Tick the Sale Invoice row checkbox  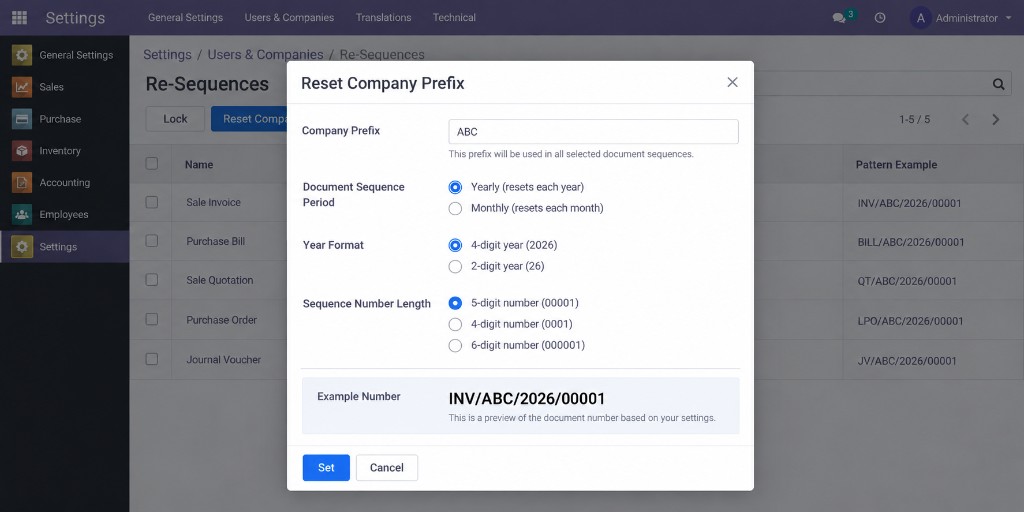(x=152, y=202)
